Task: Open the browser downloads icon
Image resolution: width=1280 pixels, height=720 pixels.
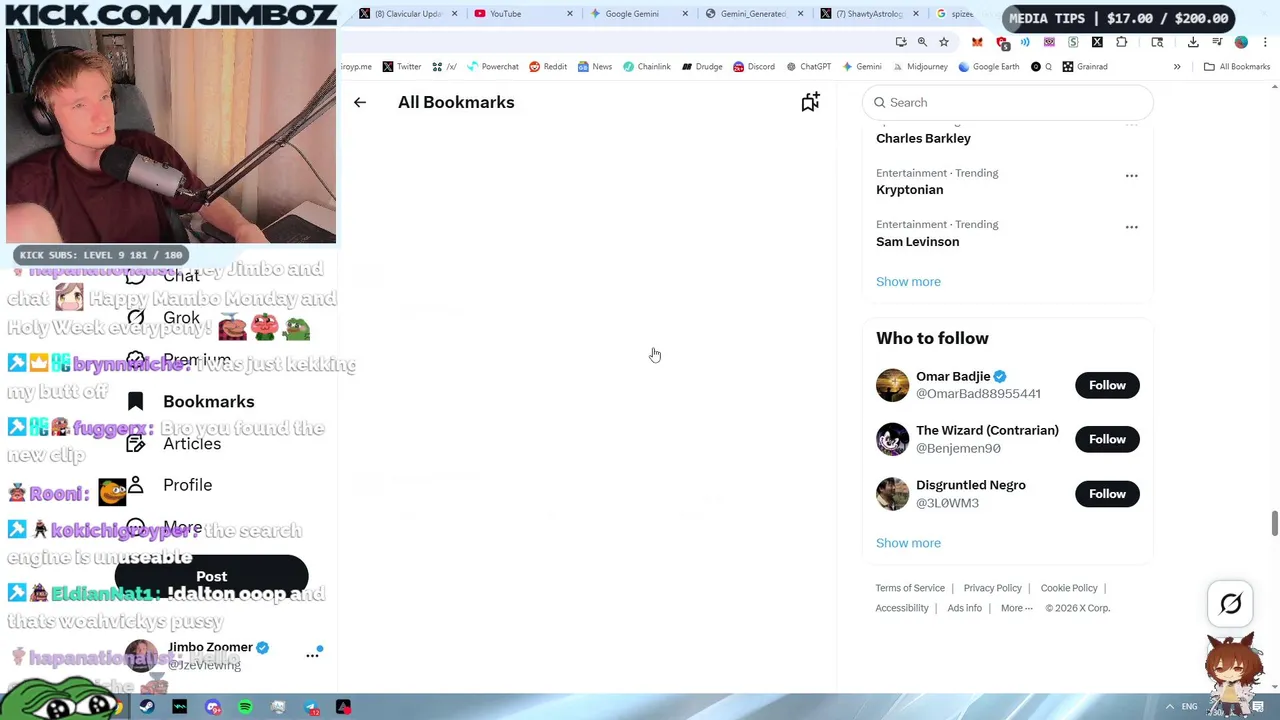Action: tap(1193, 42)
